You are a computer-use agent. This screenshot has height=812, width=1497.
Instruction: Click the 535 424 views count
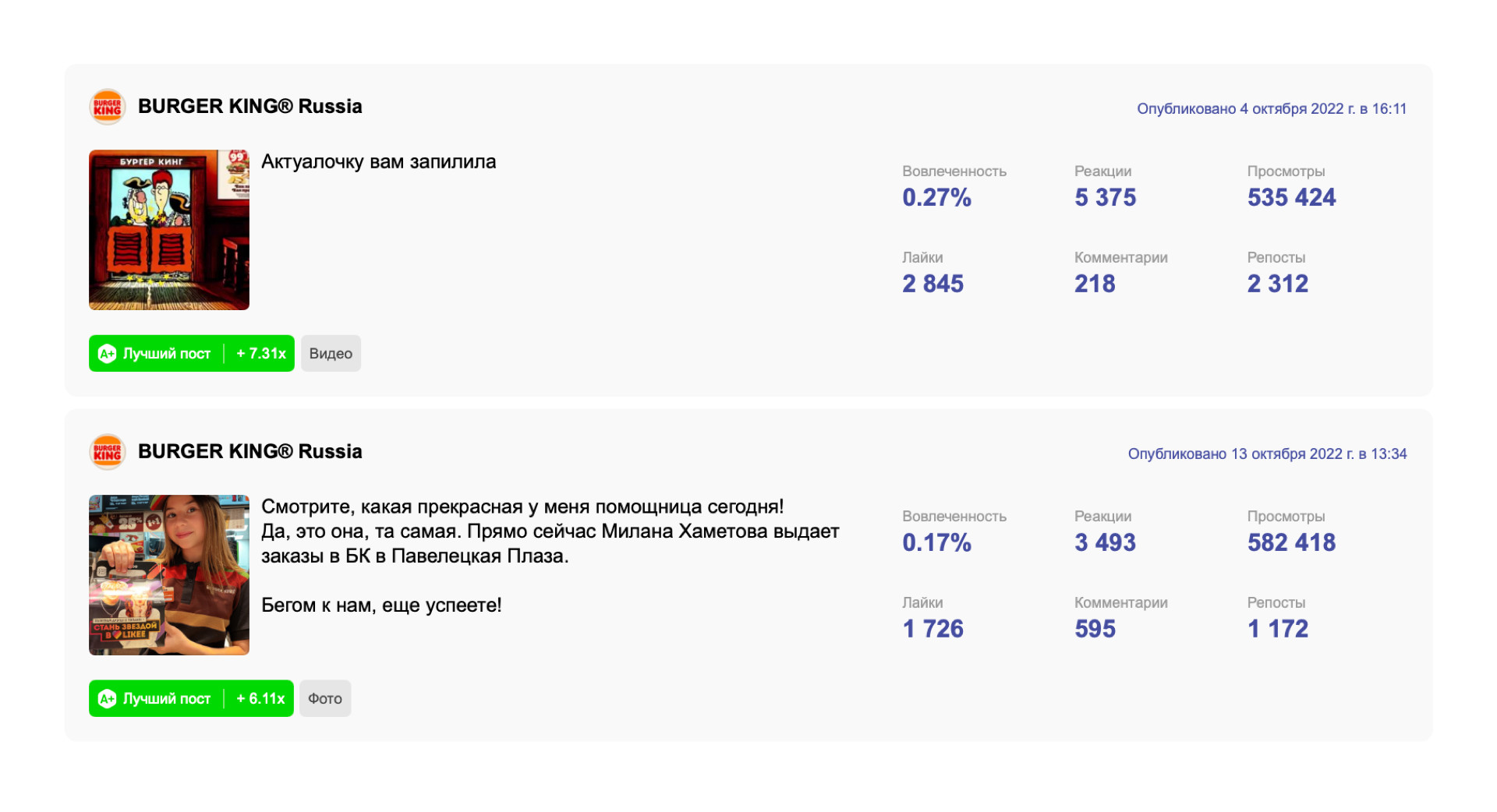pyautogui.click(x=1291, y=198)
